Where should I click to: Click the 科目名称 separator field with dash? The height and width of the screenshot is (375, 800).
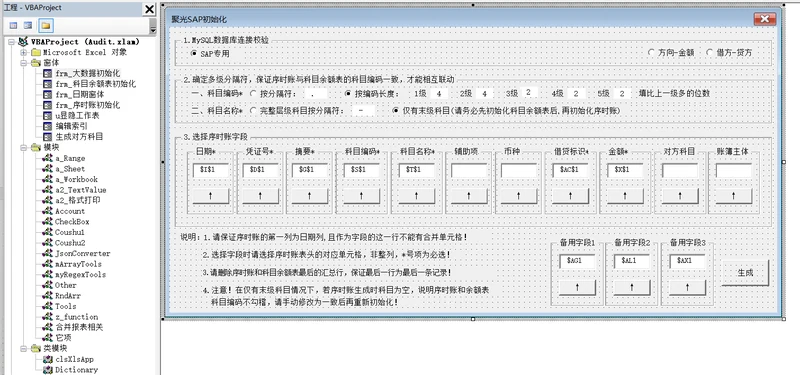[363, 110]
